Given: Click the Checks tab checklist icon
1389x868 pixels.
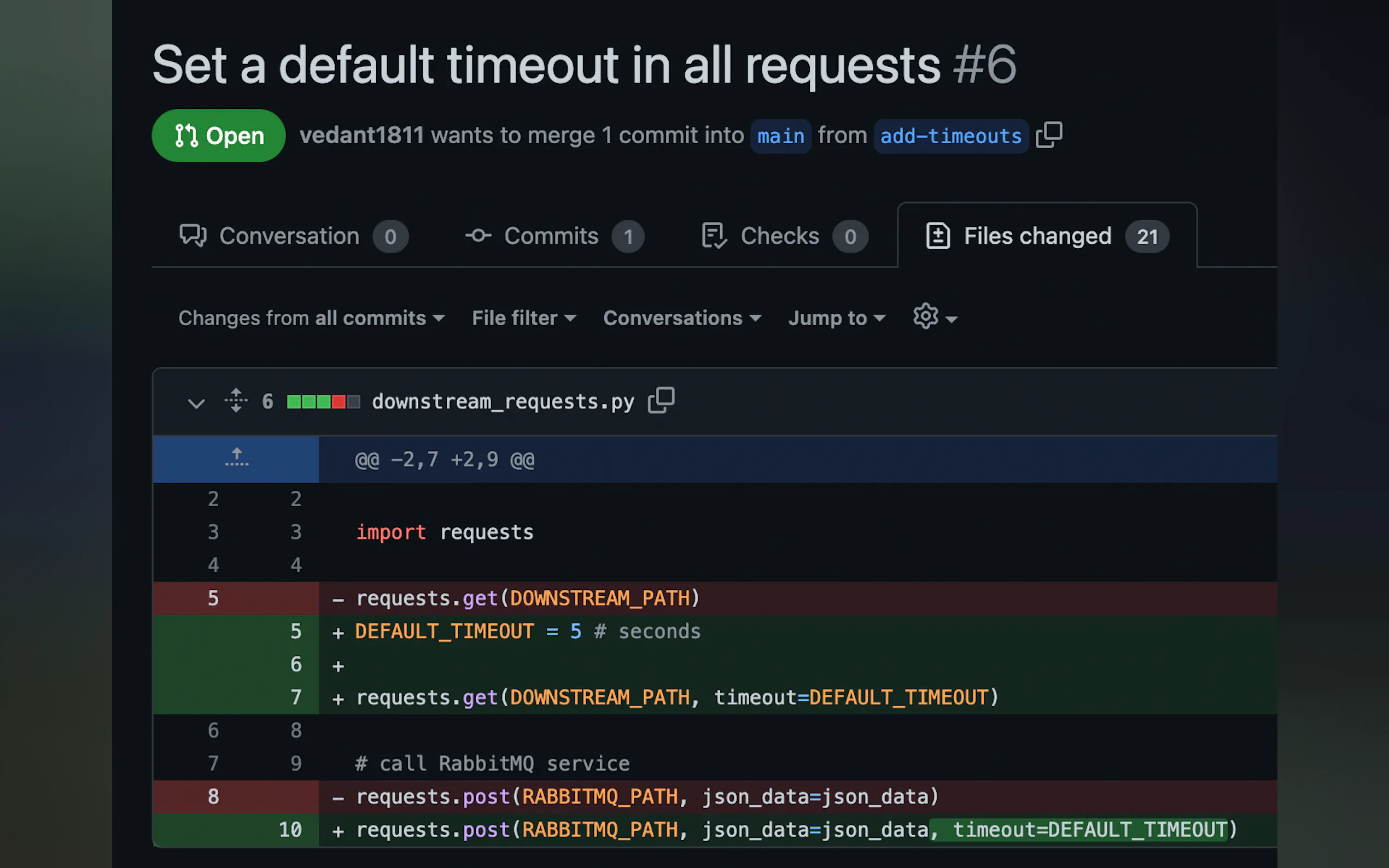Looking at the screenshot, I should [x=714, y=236].
